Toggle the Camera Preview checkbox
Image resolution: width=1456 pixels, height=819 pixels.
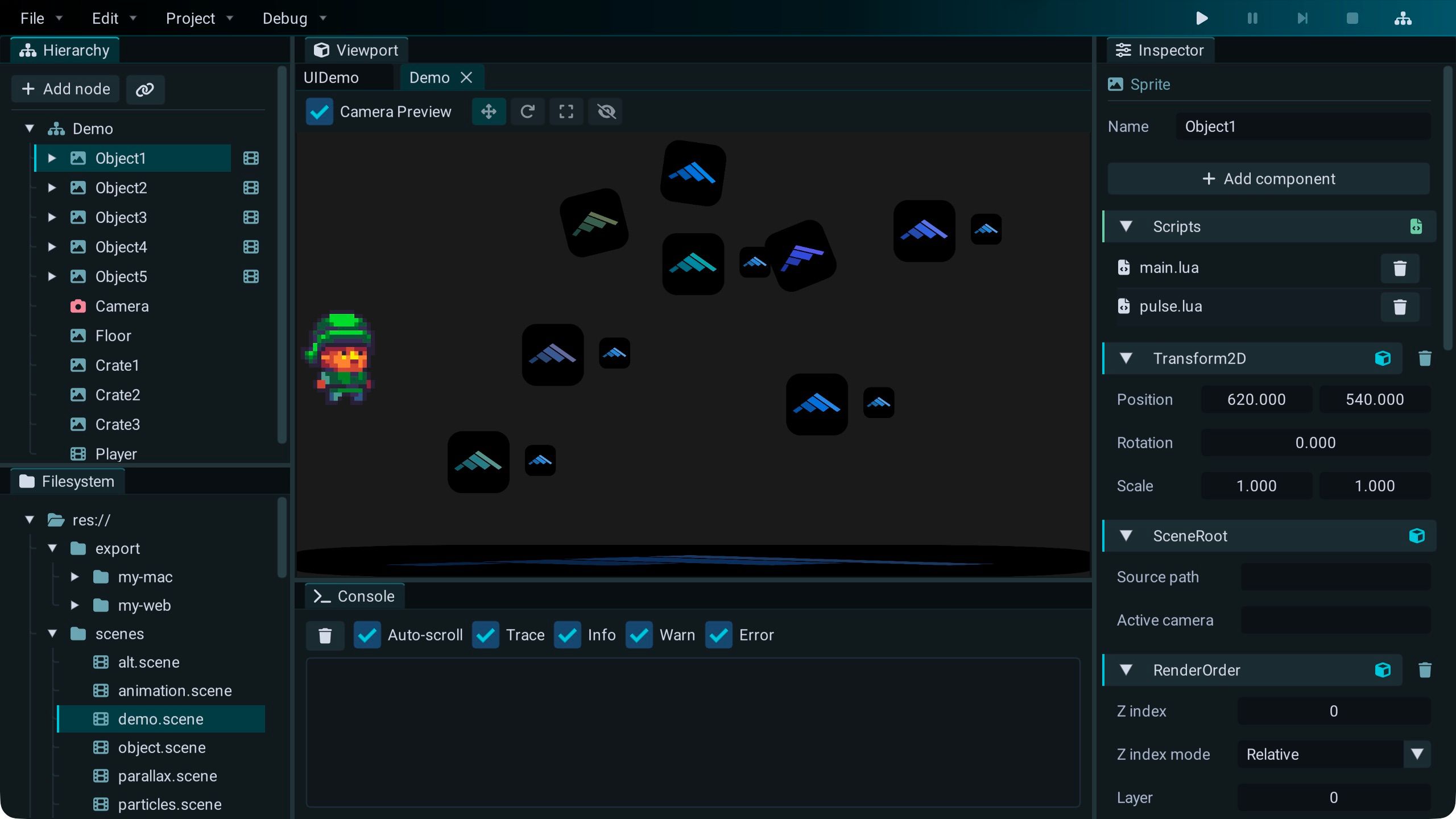pos(320,111)
